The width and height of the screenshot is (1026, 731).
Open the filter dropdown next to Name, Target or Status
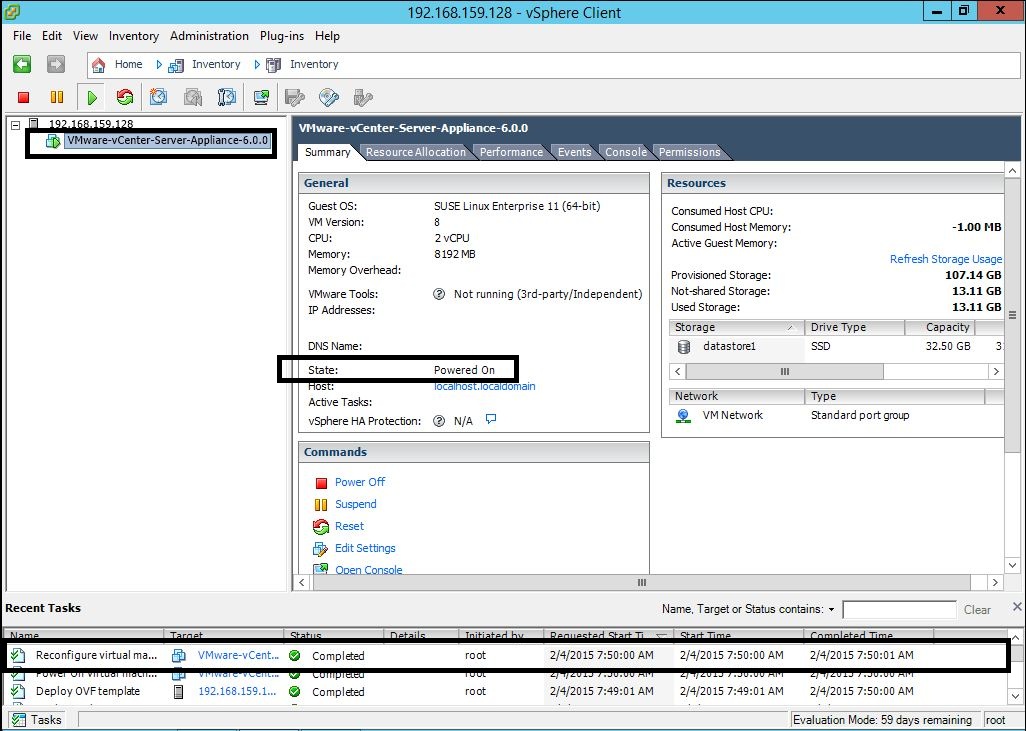pos(831,609)
